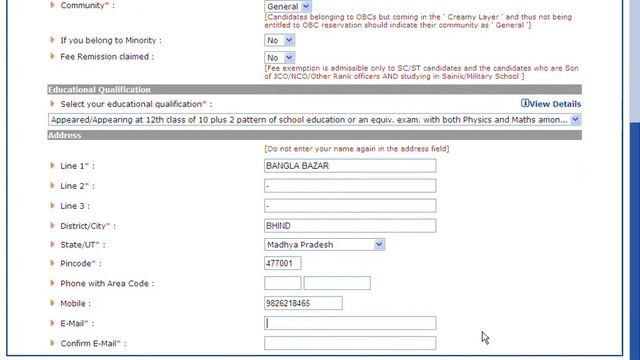This screenshot has width=640, height=360.
Task: Open the Minority dropdown set to No
Action: [280, 40]
